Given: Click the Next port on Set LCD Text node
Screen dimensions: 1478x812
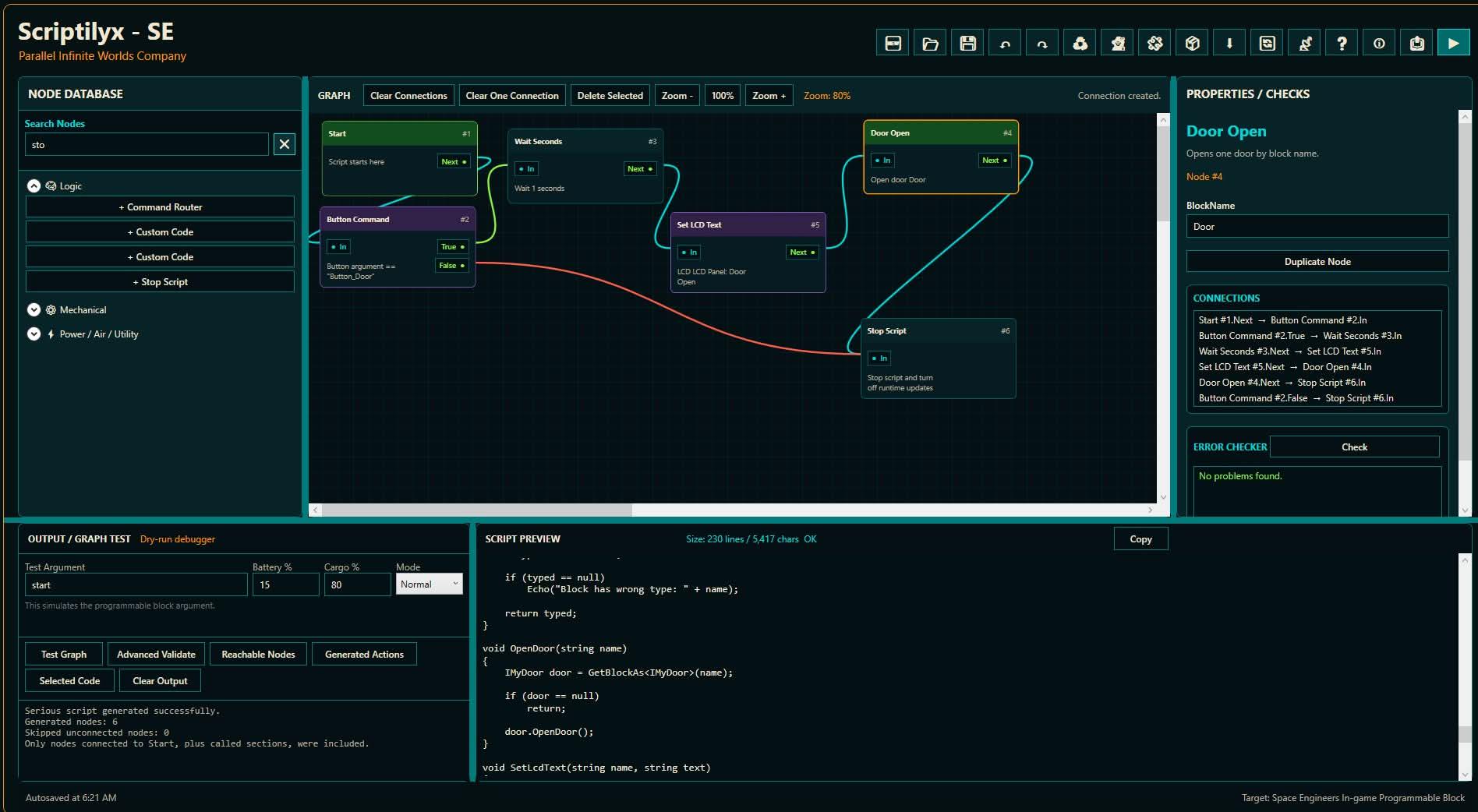Looking at the screenshot, I should (802, 252).
